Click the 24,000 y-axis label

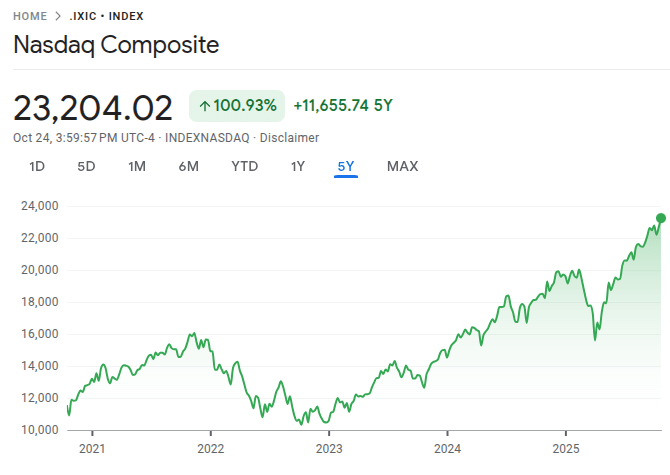tap(40, 206)
